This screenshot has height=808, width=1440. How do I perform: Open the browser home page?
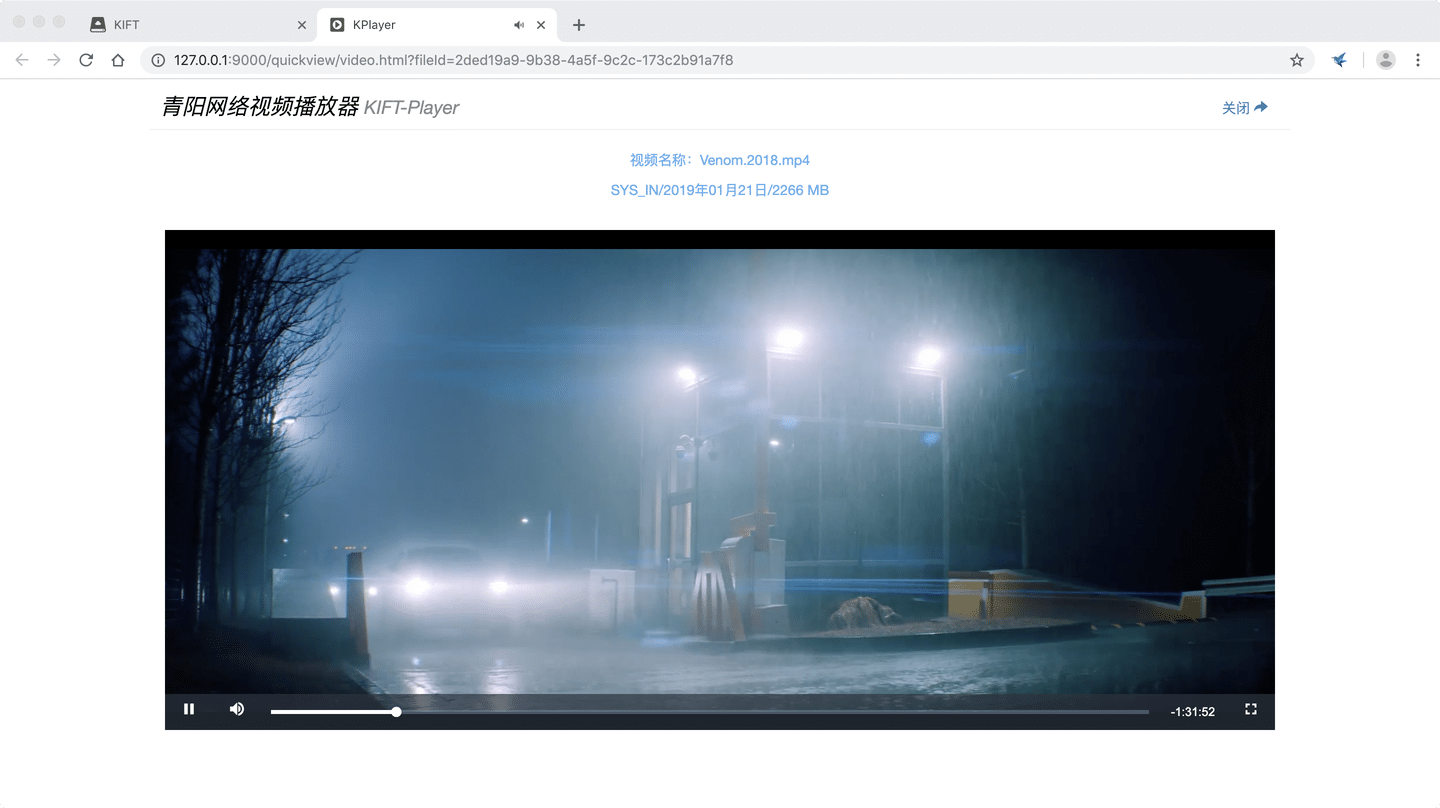[x=118, y=60]
